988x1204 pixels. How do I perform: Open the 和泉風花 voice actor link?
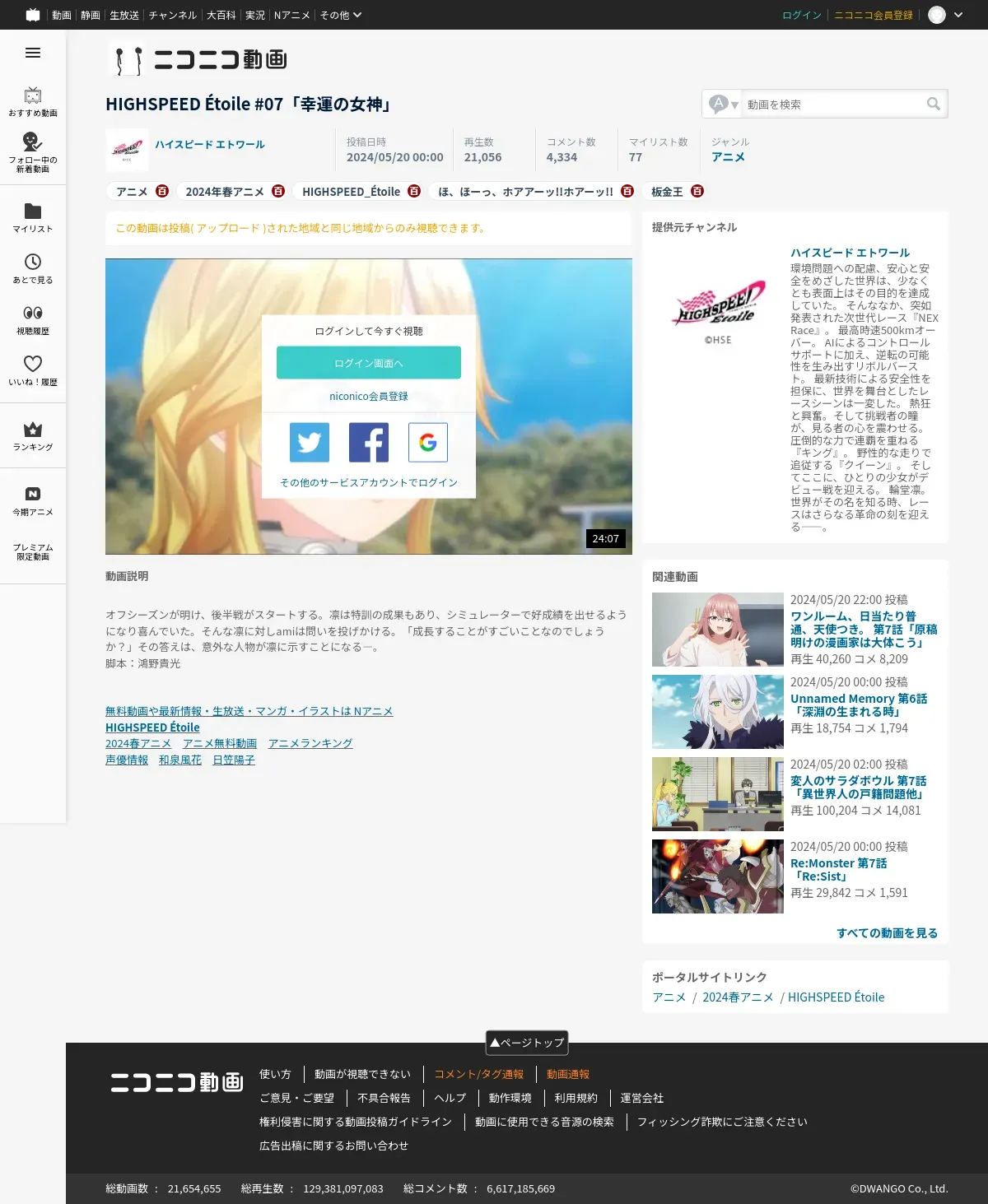point(180,760)
